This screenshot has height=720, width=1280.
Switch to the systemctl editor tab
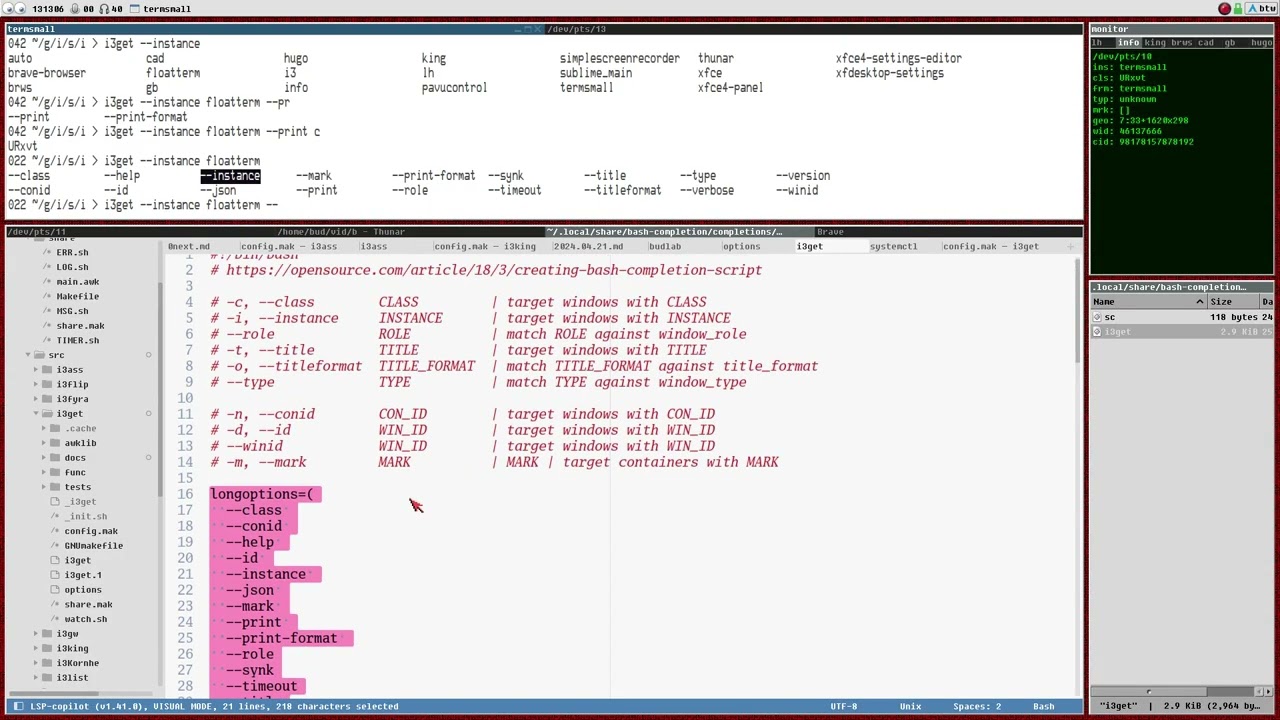click(x=893, y=246)
